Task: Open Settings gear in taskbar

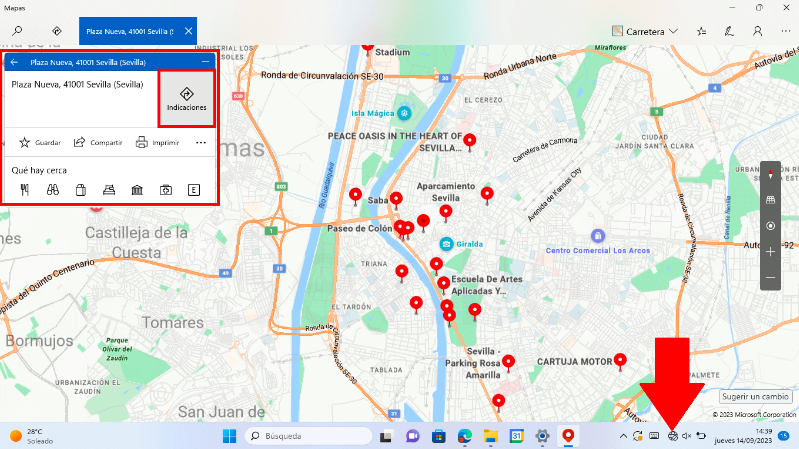Action: point(543,436)
